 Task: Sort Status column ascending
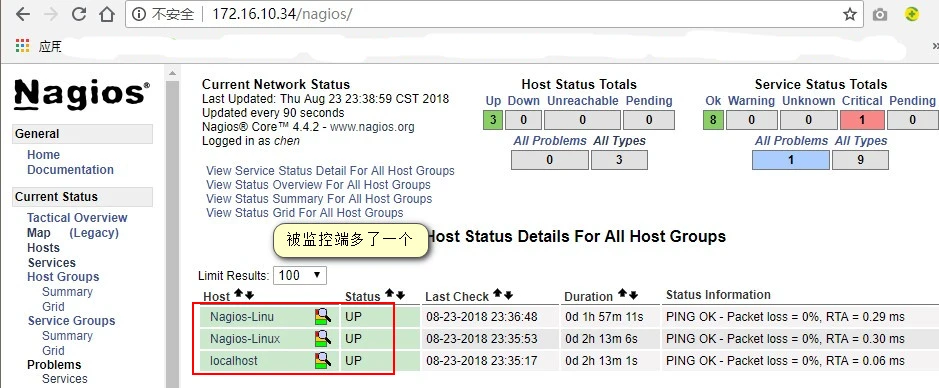click(x=389, y=294)
